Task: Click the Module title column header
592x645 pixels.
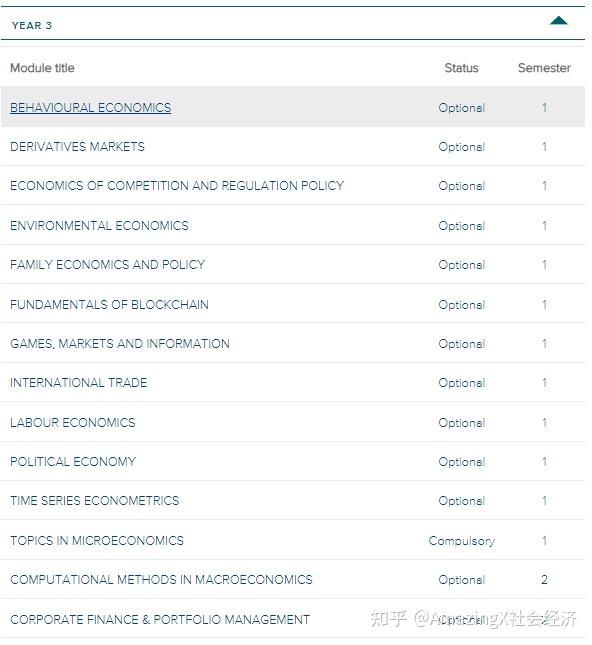Action: point(42,68)
